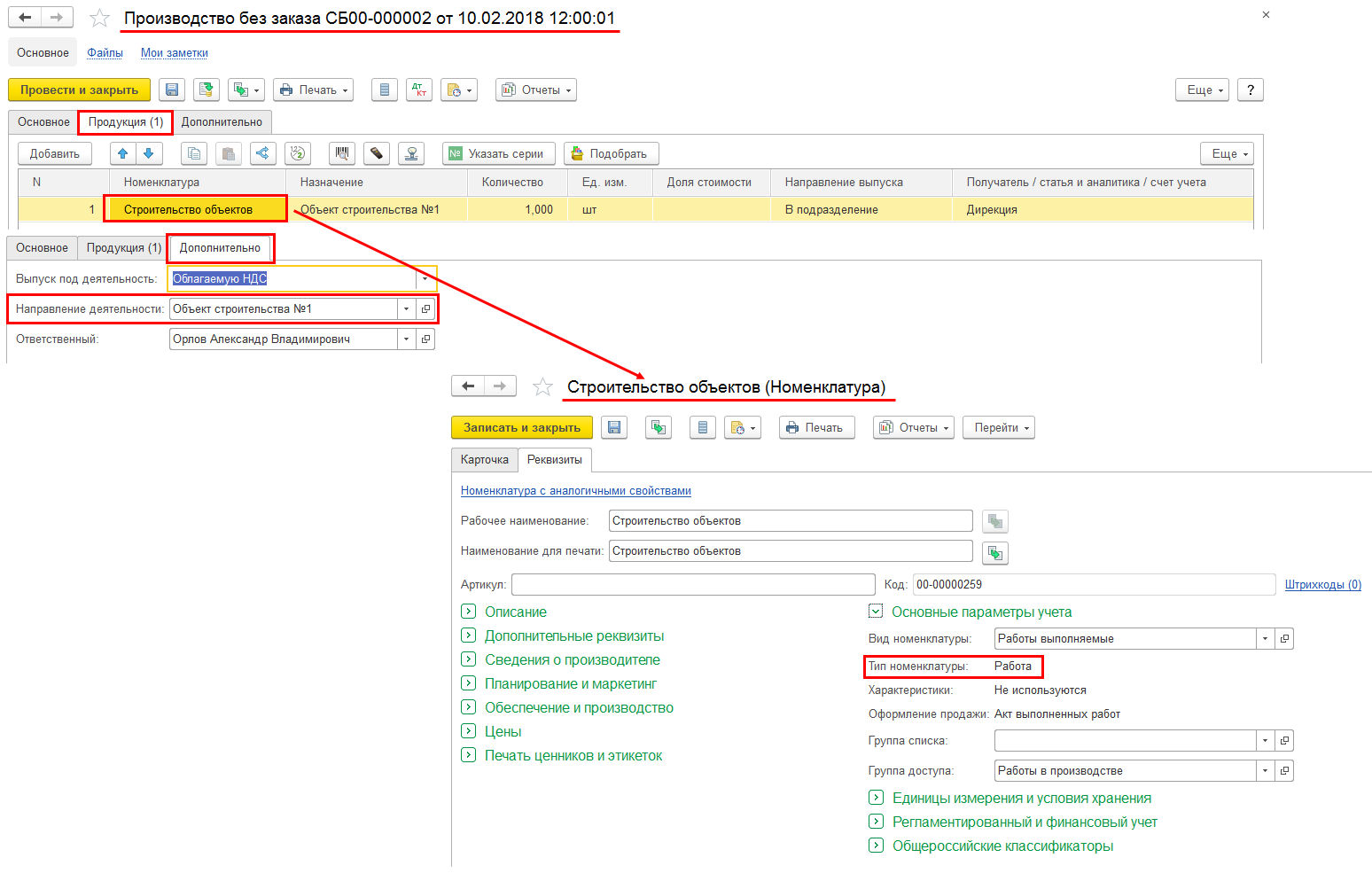The height and width of the screenshot is (881, 1372).
Task: Open the record icon beside Вид номенклатуры
Action: click(1284, 639)
